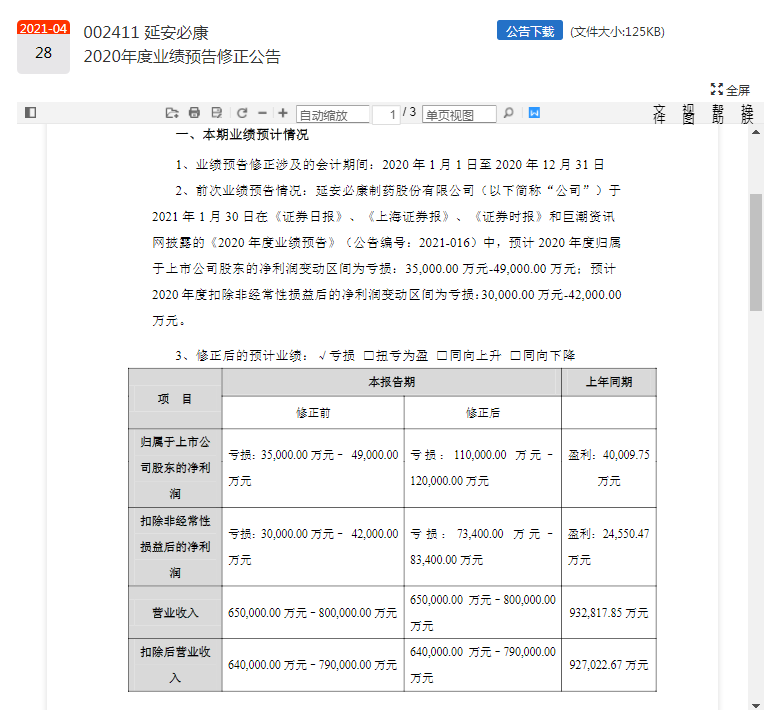Open the 帮助 menu
773x710 pixels.
(718, 114)
